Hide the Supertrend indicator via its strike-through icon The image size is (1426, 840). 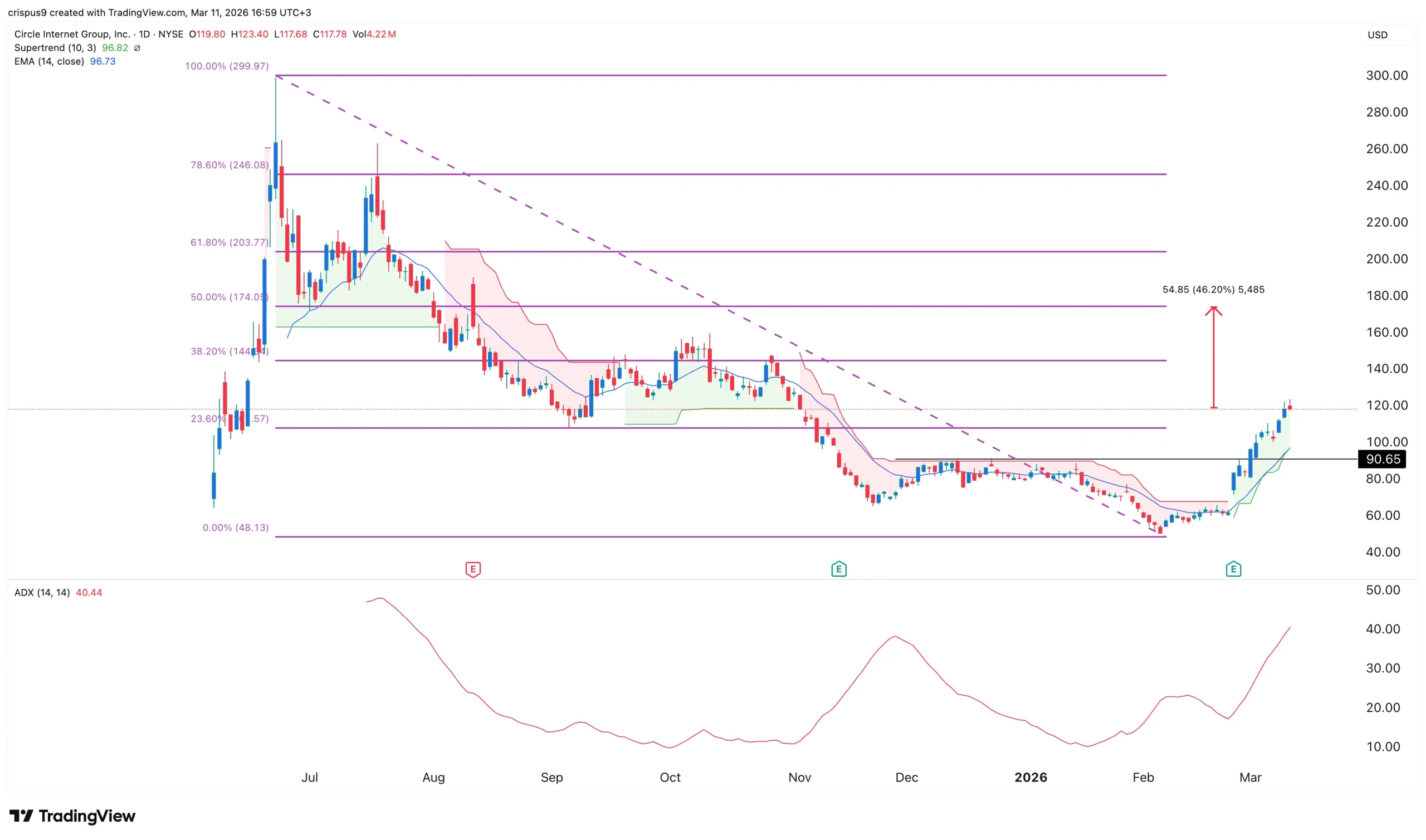pos(138,48)
